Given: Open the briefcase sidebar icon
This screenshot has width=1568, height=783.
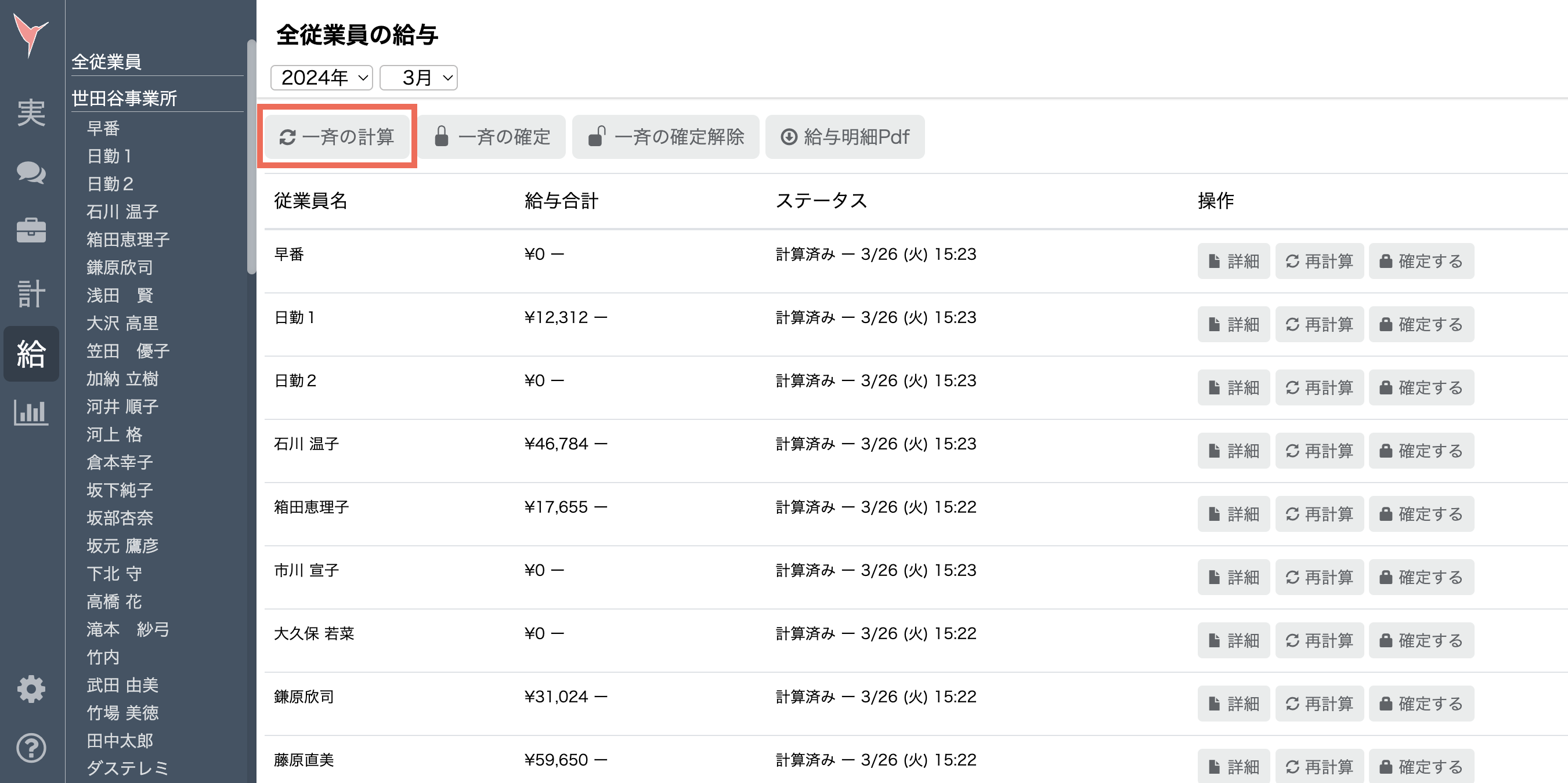Looking at the screenshot, I should click(x=31, y=231).
